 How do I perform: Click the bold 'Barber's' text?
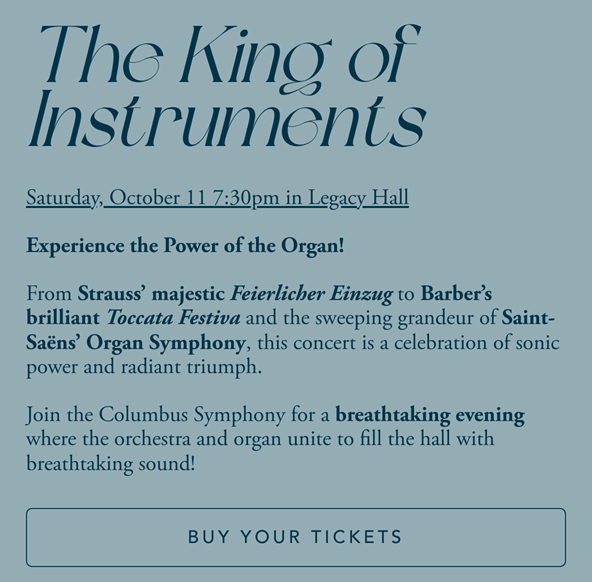tap(456, 293)
